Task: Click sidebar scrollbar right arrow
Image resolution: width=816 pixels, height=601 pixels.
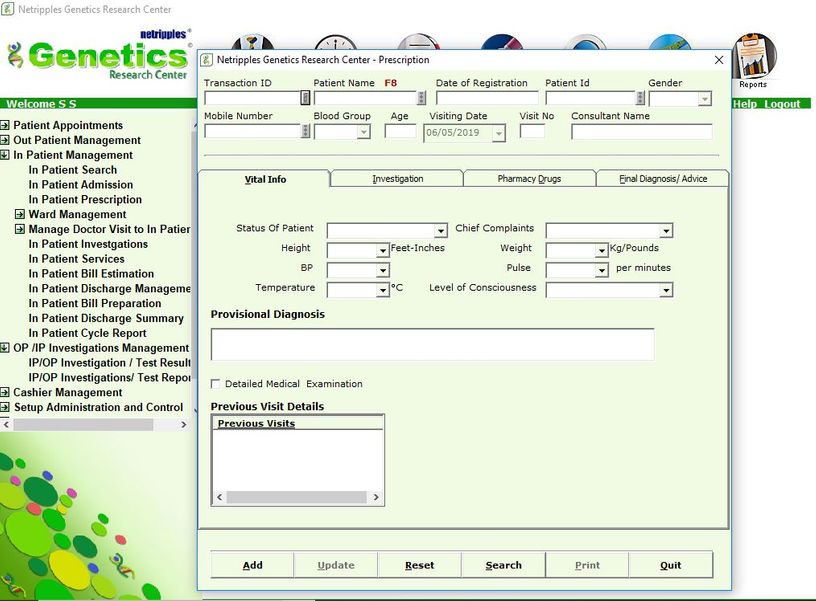Action: point(183,425)
